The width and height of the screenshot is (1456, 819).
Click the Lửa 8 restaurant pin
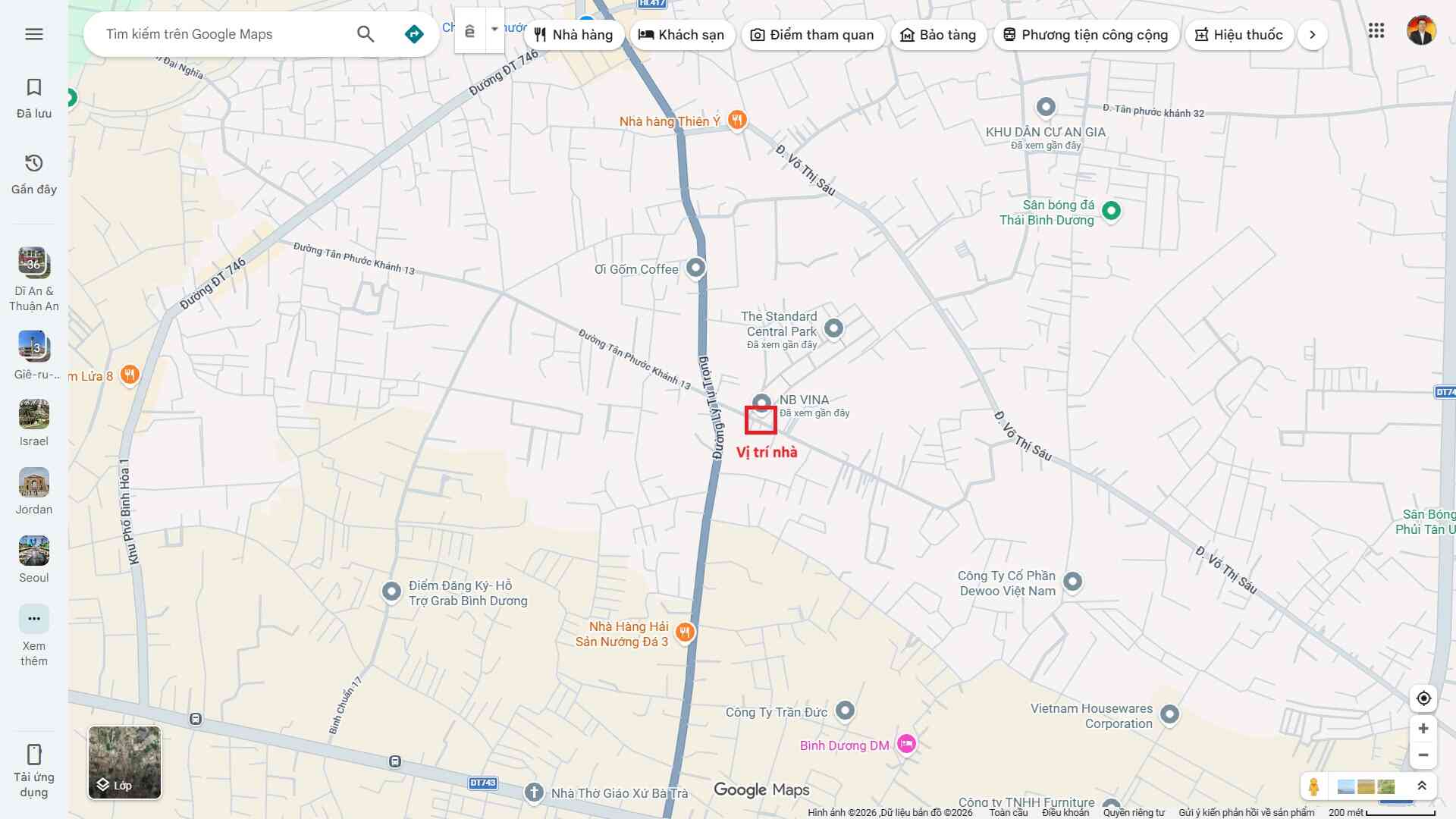coord(130,374)
